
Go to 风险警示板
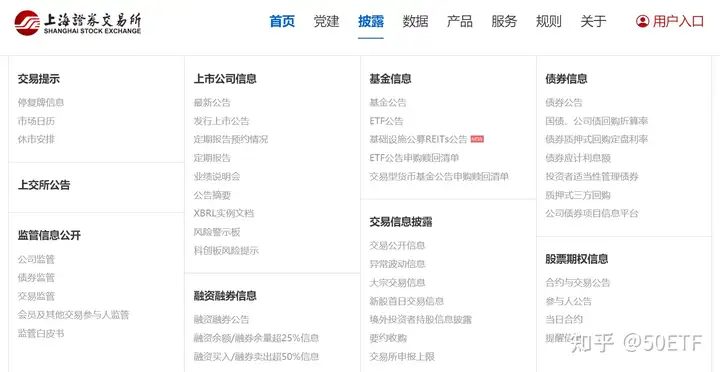coord(217,232)
